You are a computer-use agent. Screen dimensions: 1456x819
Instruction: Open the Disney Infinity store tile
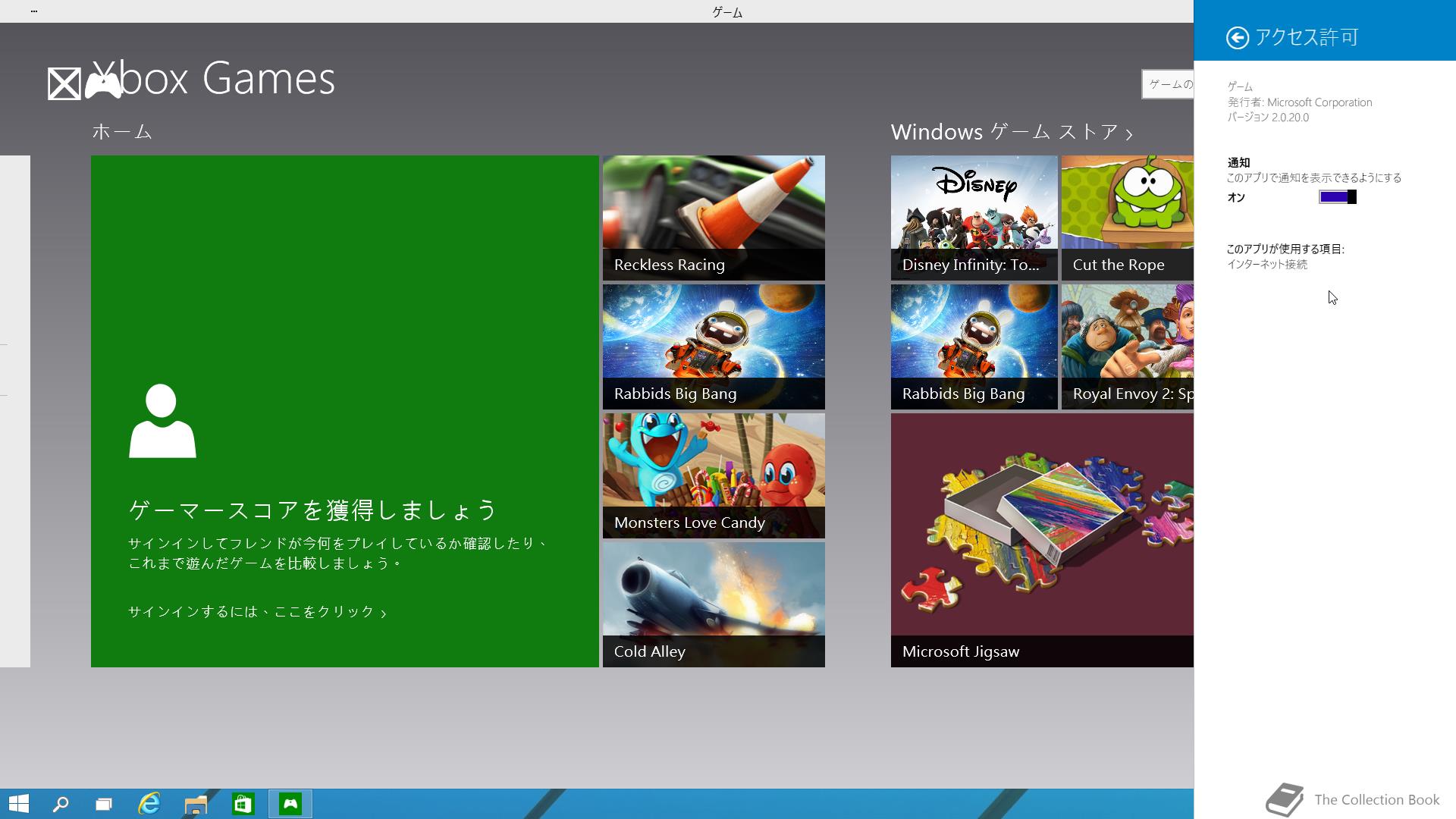[x=974, y=218]
